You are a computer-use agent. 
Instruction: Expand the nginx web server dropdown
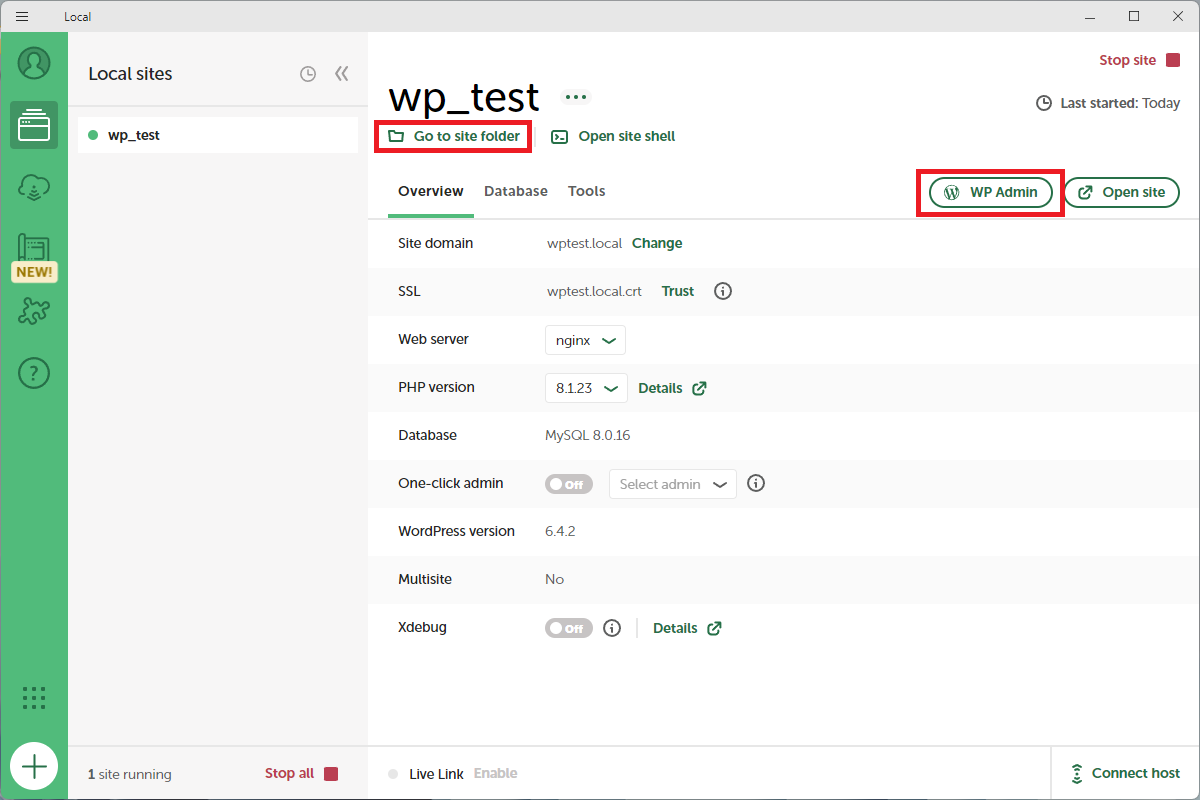click(x=585, y=340)
